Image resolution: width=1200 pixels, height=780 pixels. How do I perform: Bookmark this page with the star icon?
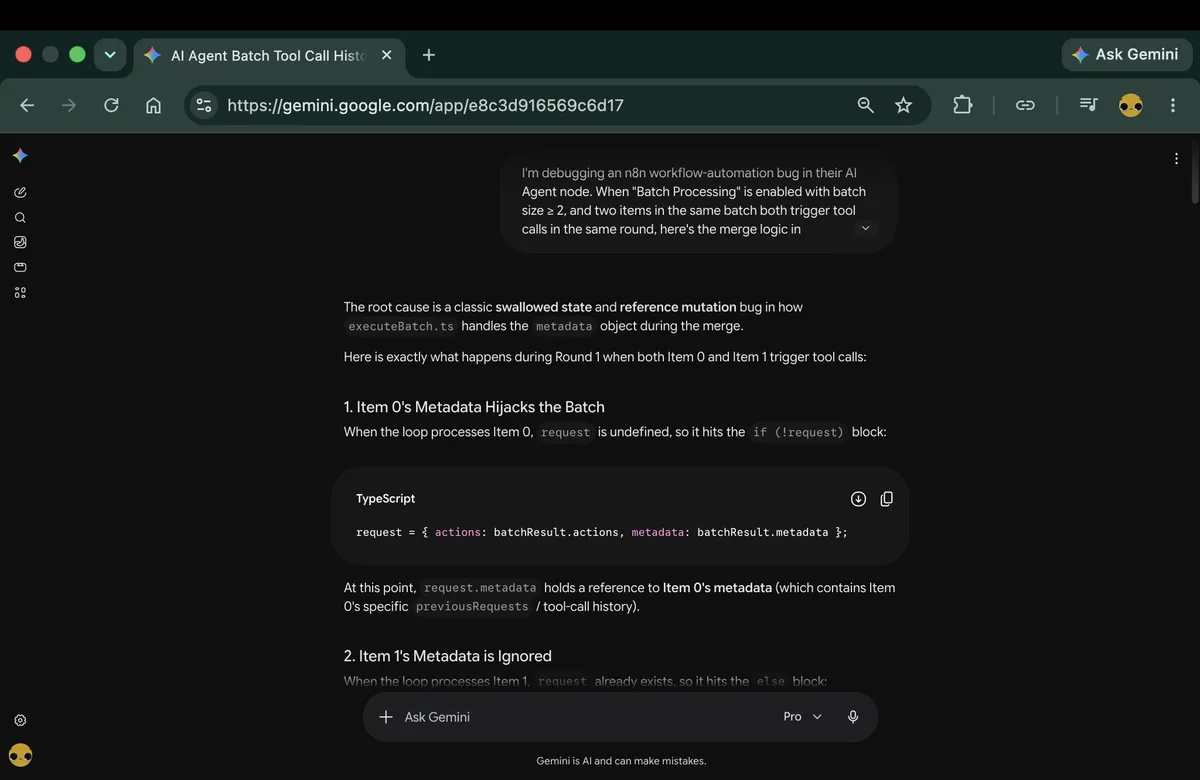coord(903,105)
